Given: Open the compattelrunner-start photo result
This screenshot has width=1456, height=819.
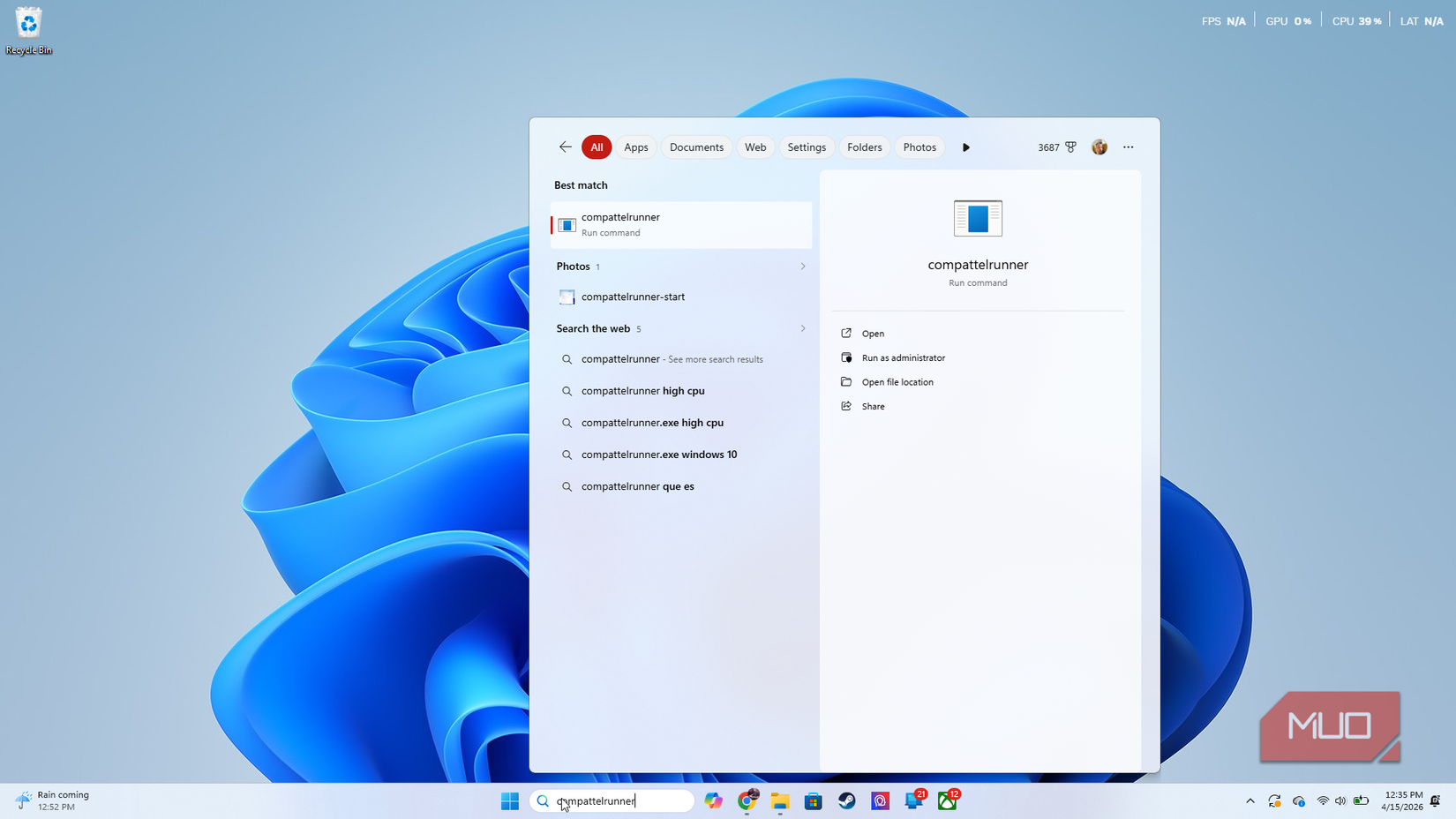Looking at the screenshot, I should (681, 297).
